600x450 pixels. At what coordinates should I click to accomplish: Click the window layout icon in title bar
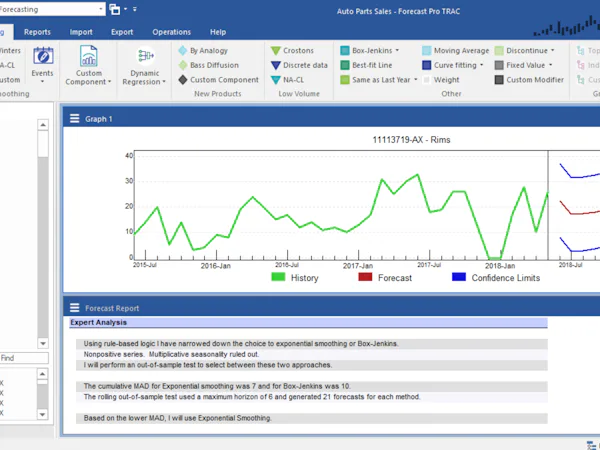coord(114,9)
